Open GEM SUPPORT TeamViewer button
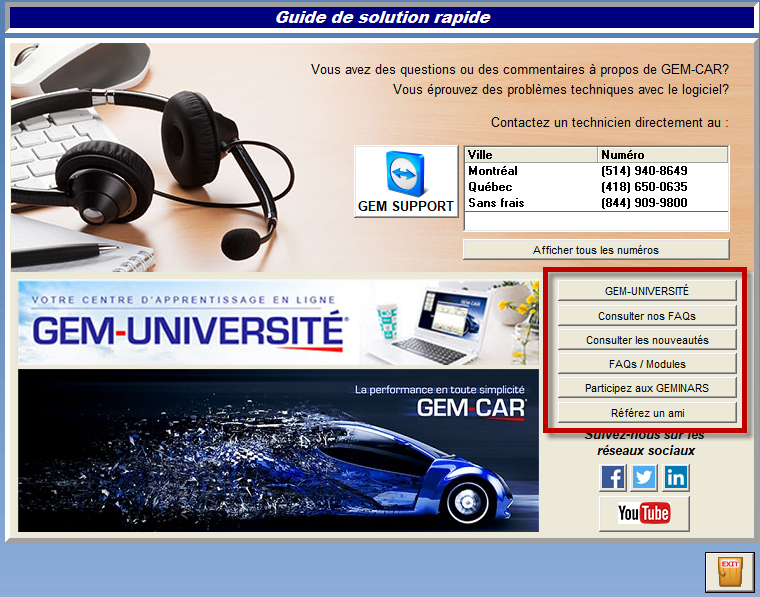 click(x=406, y=181)
